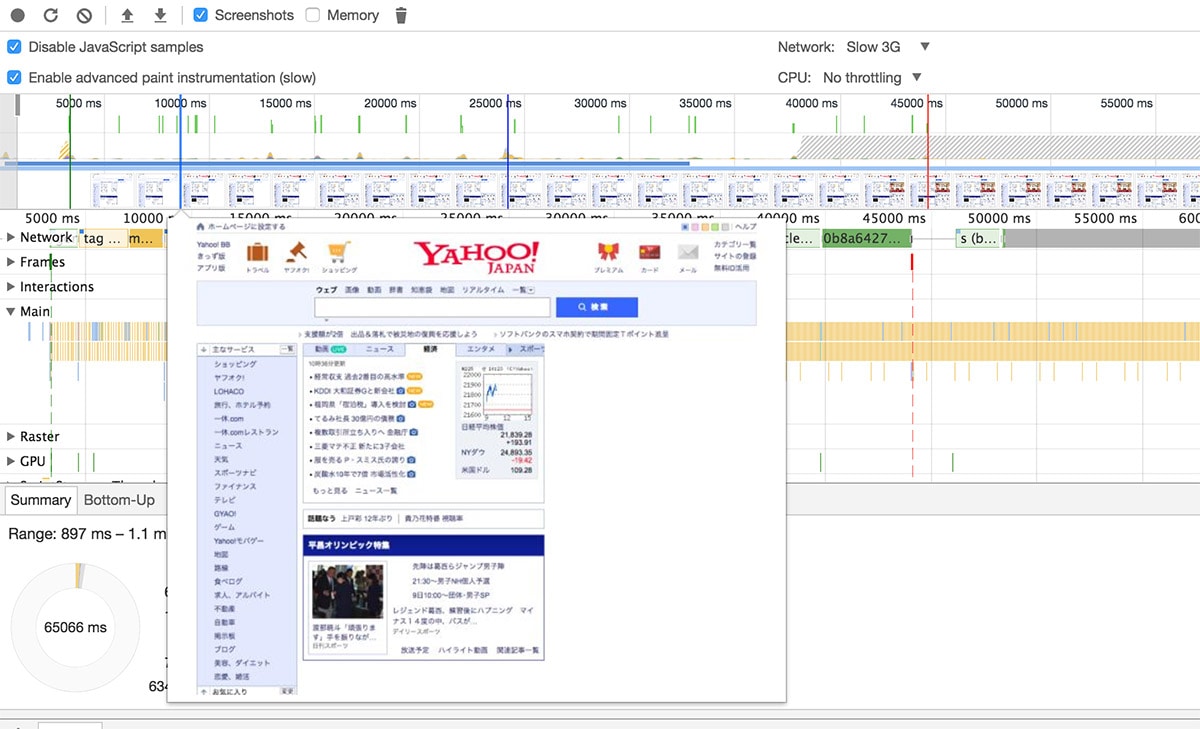
Task: Click the Yahoo! Japan logo in preview
Action: click(476, 257)
